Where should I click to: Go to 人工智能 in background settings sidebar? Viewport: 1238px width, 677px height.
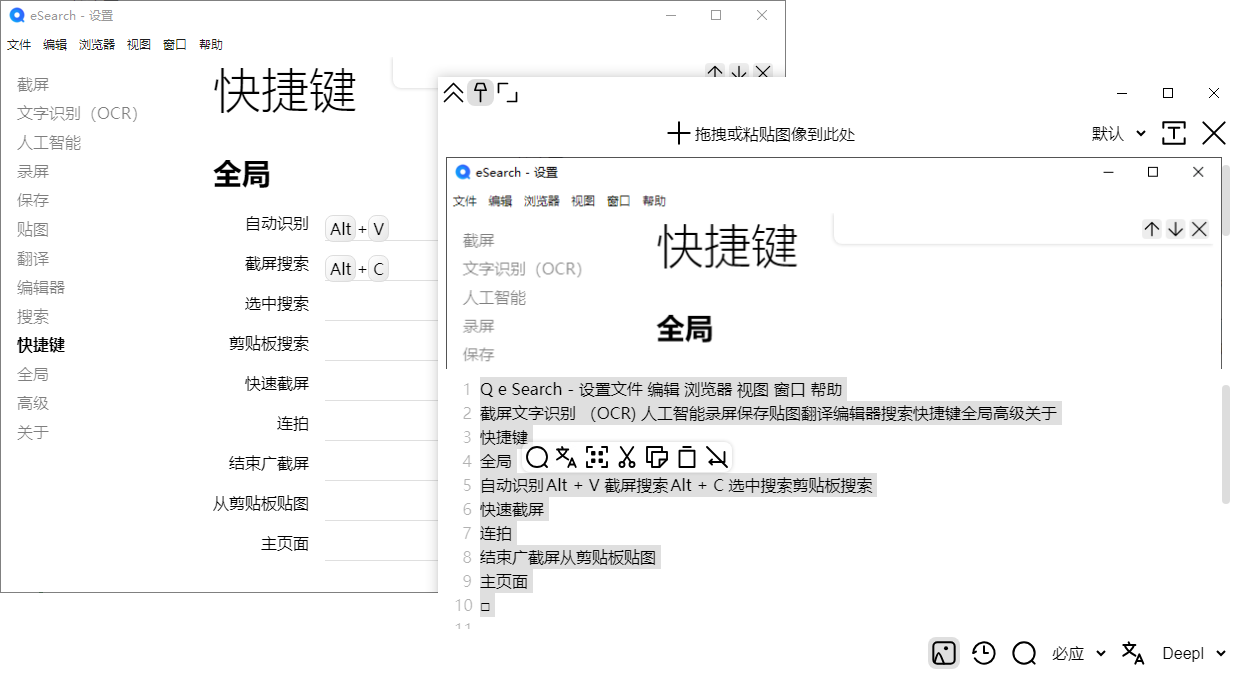[x=49, y=143]
